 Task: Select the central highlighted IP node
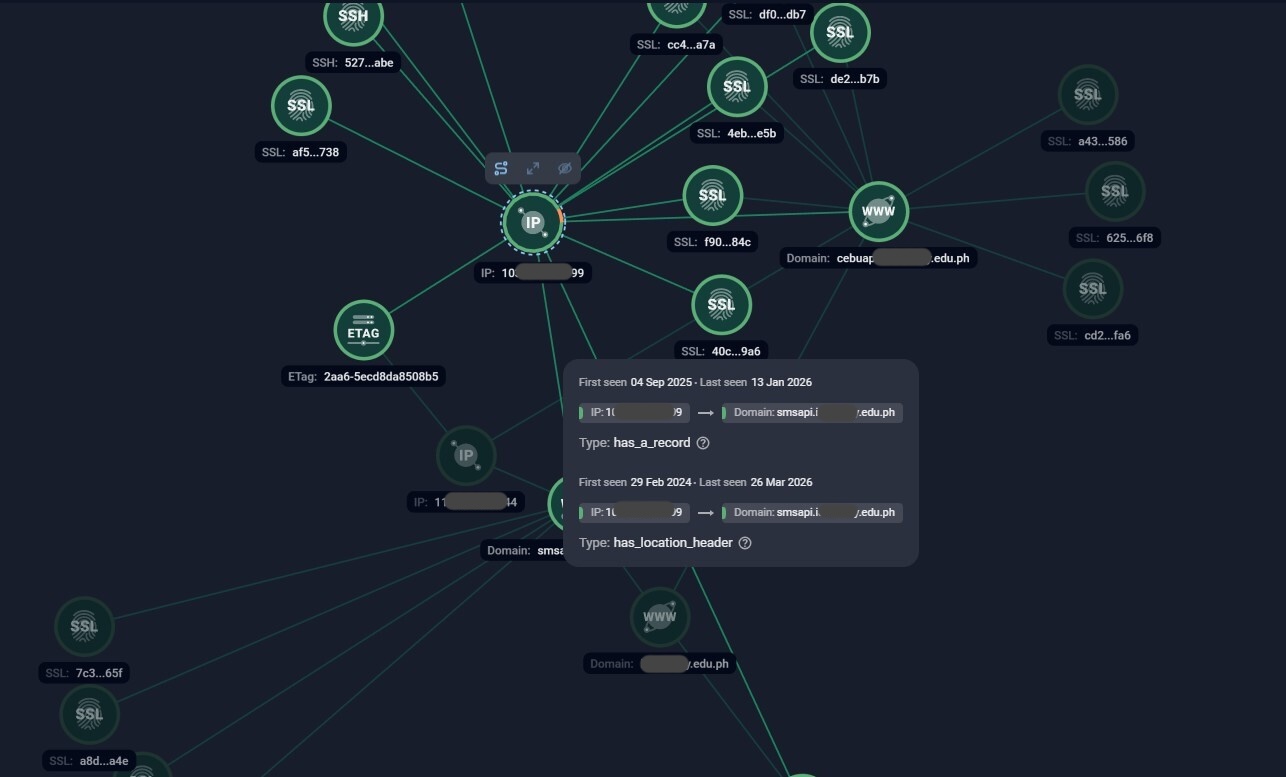tap(532, 222)
